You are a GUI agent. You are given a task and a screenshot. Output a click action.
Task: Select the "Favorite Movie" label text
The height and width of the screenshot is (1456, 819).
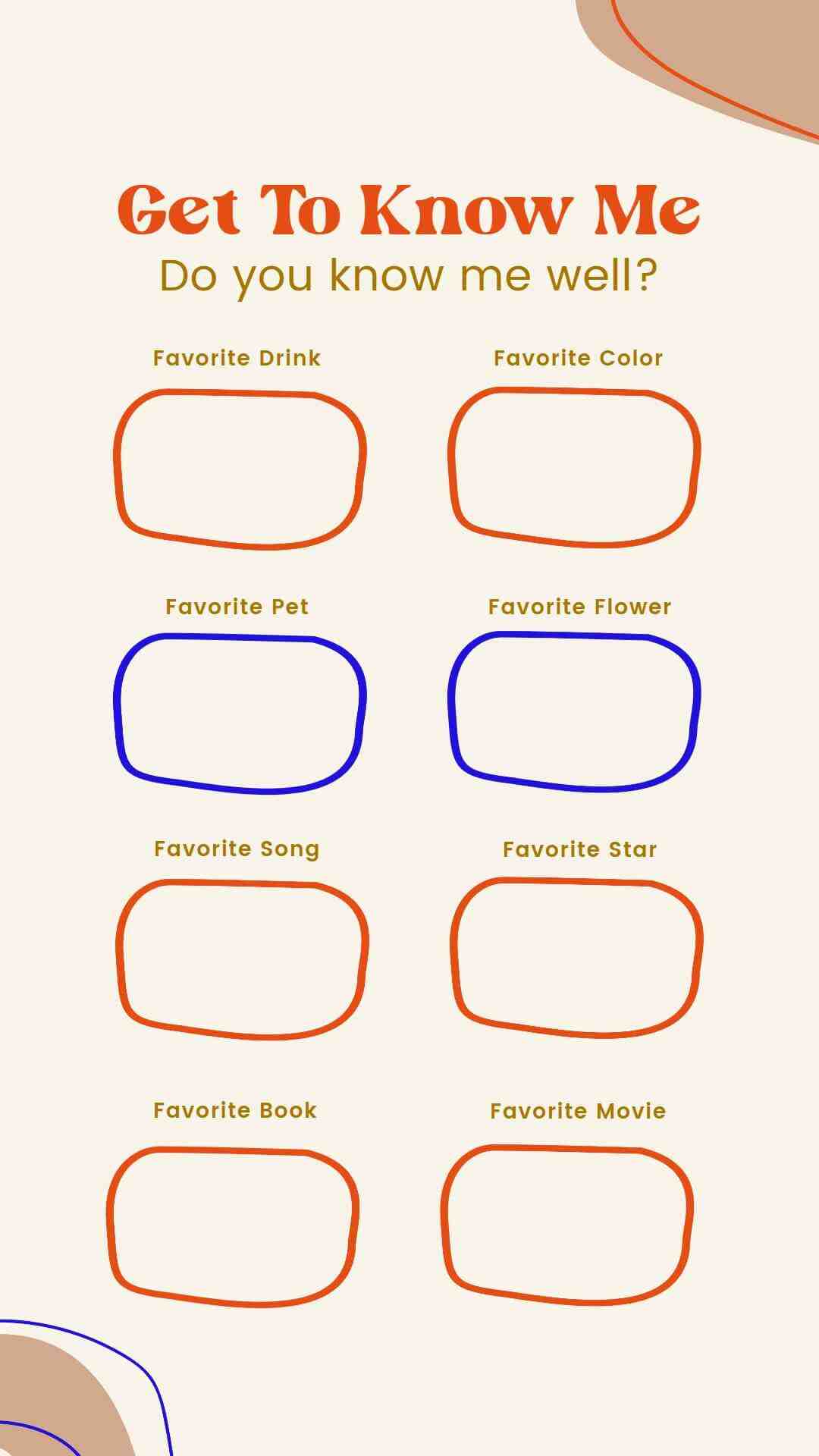(x=578, y=1111)
